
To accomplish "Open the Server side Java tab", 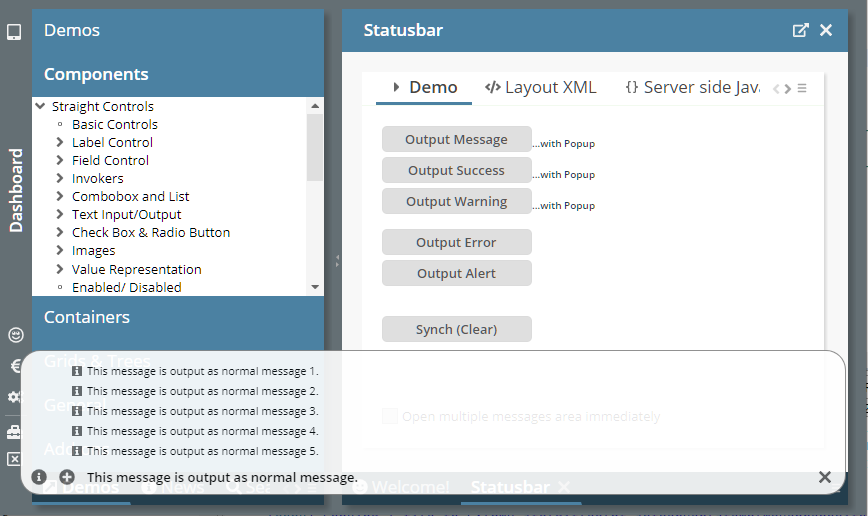I will click(x=692, y=87).
